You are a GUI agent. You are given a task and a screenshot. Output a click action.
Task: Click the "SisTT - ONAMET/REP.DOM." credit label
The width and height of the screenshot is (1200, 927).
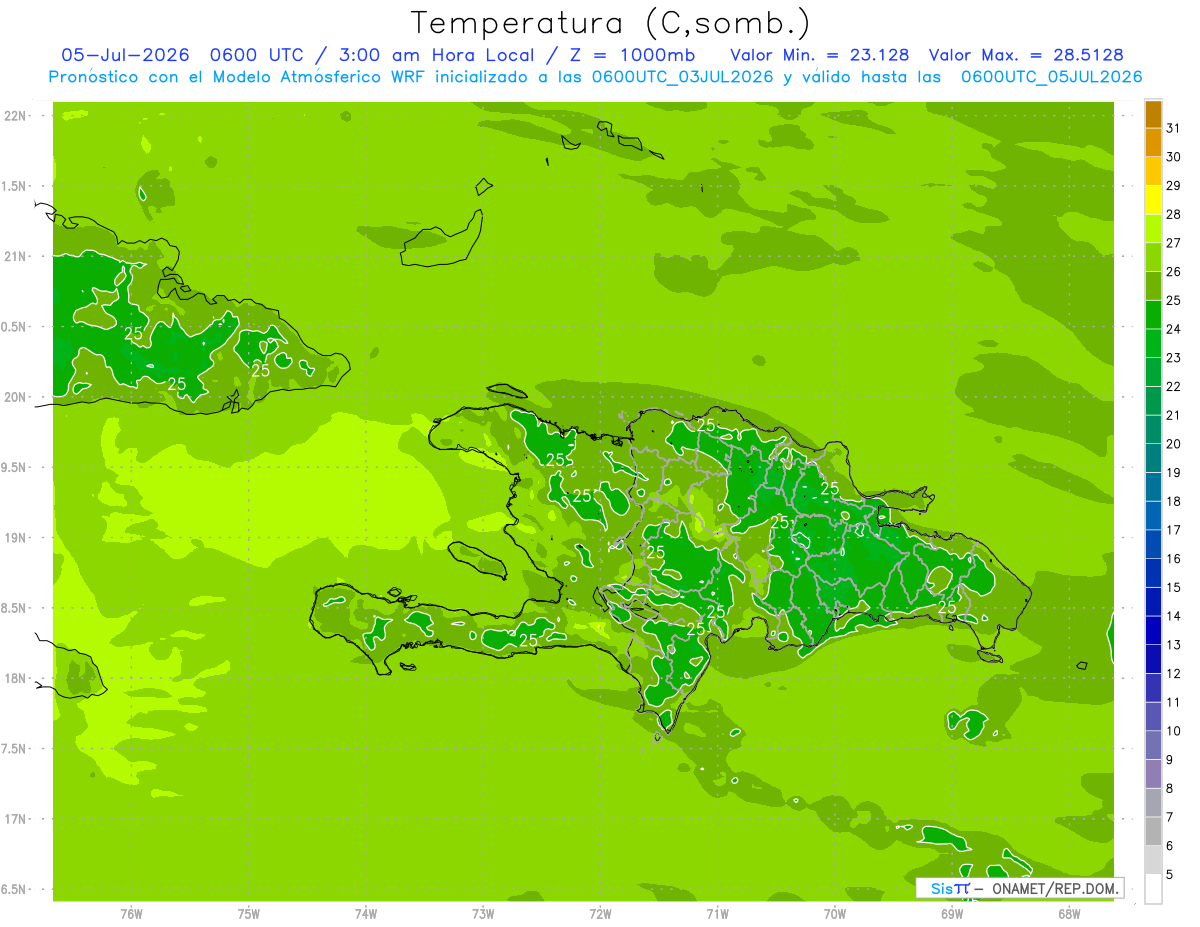[1018, 888]
